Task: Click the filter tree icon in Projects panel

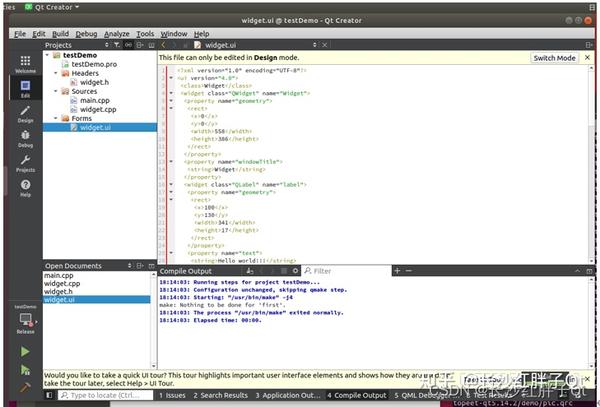Action: (117, 45)
